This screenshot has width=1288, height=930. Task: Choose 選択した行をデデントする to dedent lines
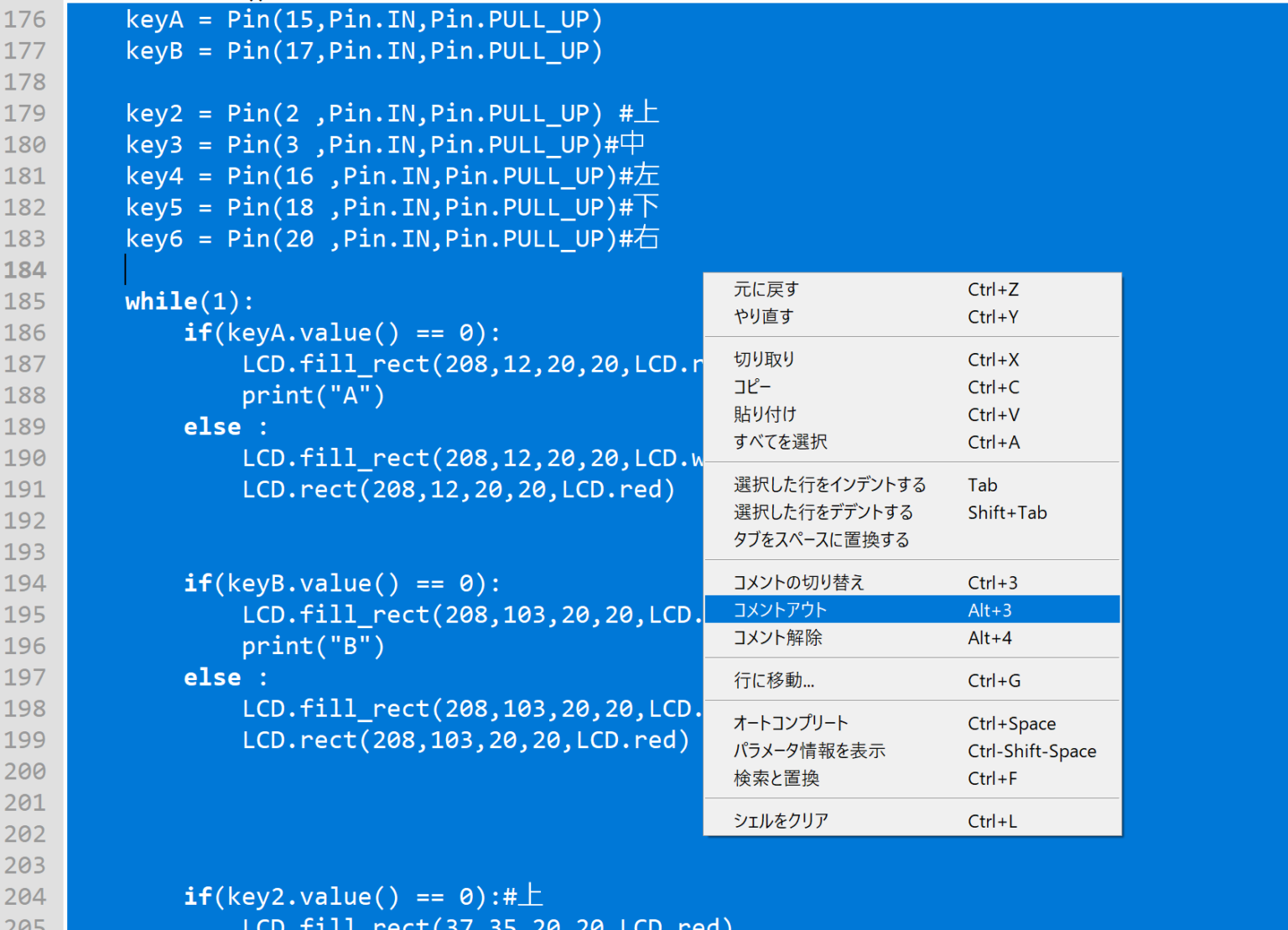(823, 512)
